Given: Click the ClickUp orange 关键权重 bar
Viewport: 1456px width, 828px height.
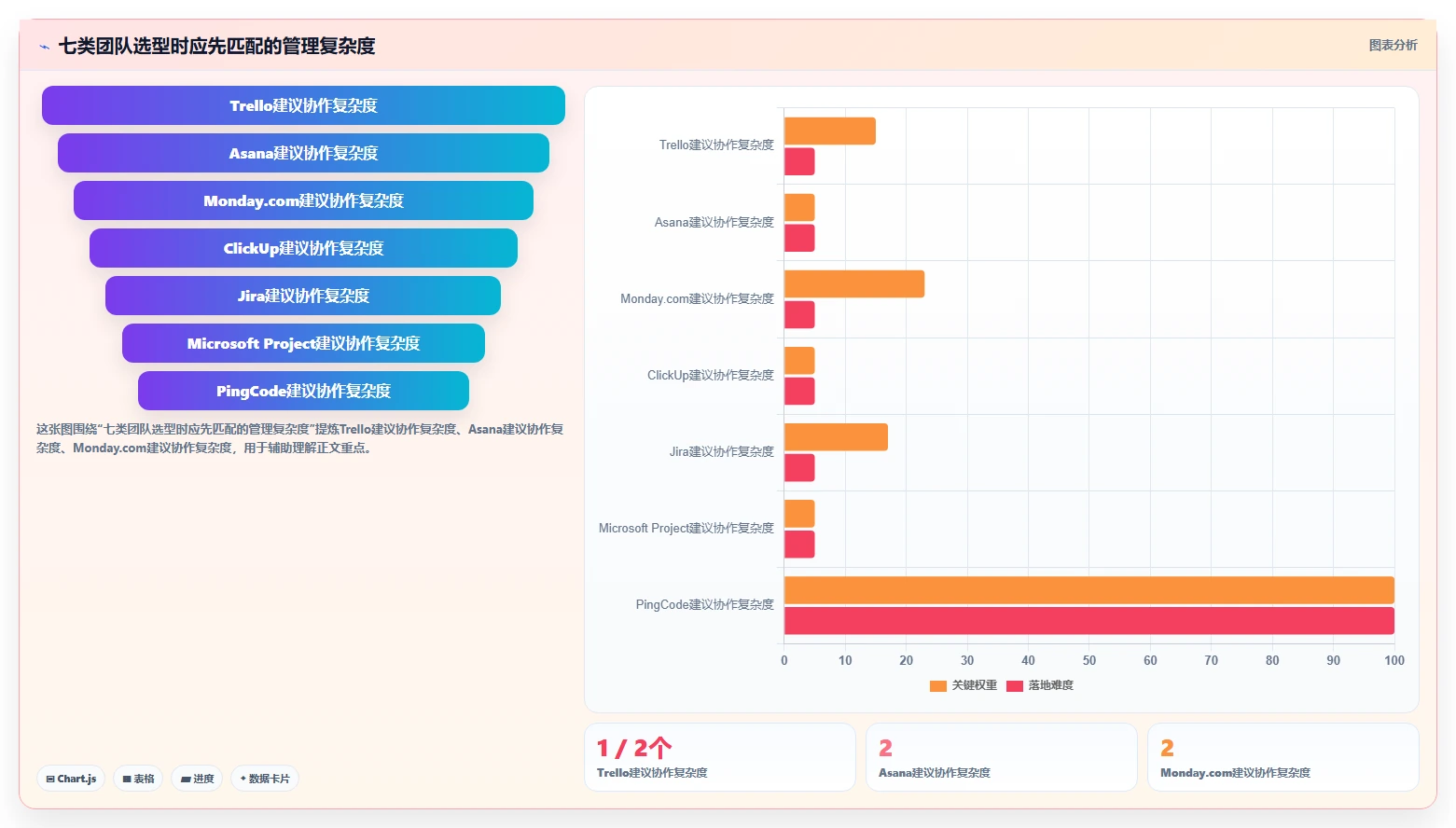Looking at the screenshot, I should coord(799,361).
